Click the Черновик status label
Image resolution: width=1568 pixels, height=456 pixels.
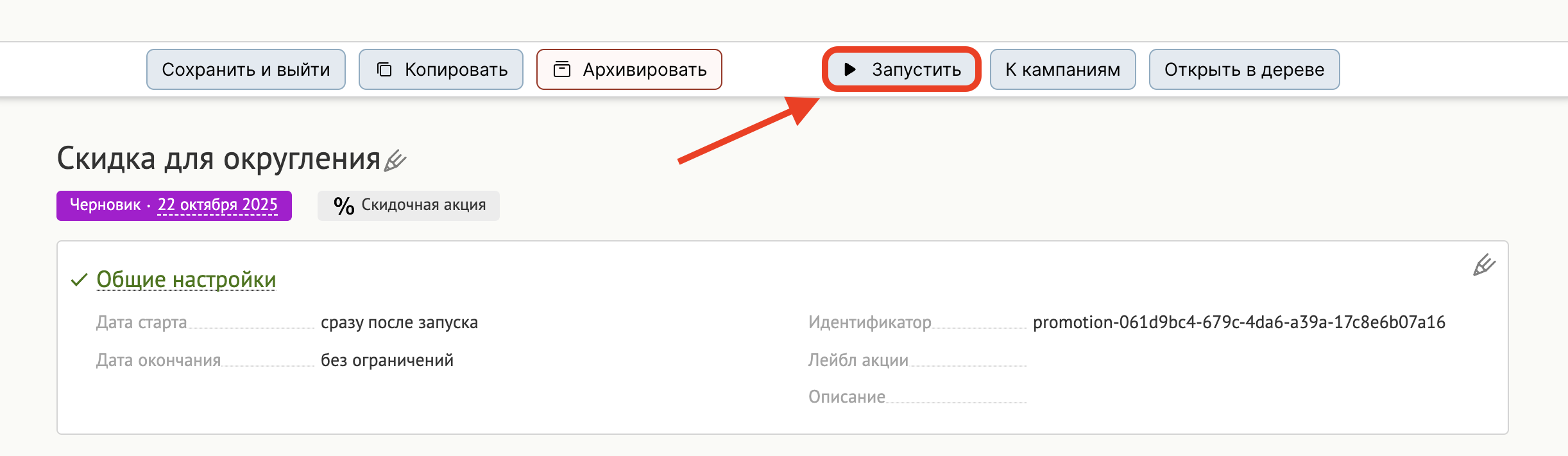(x=105, y=205)
